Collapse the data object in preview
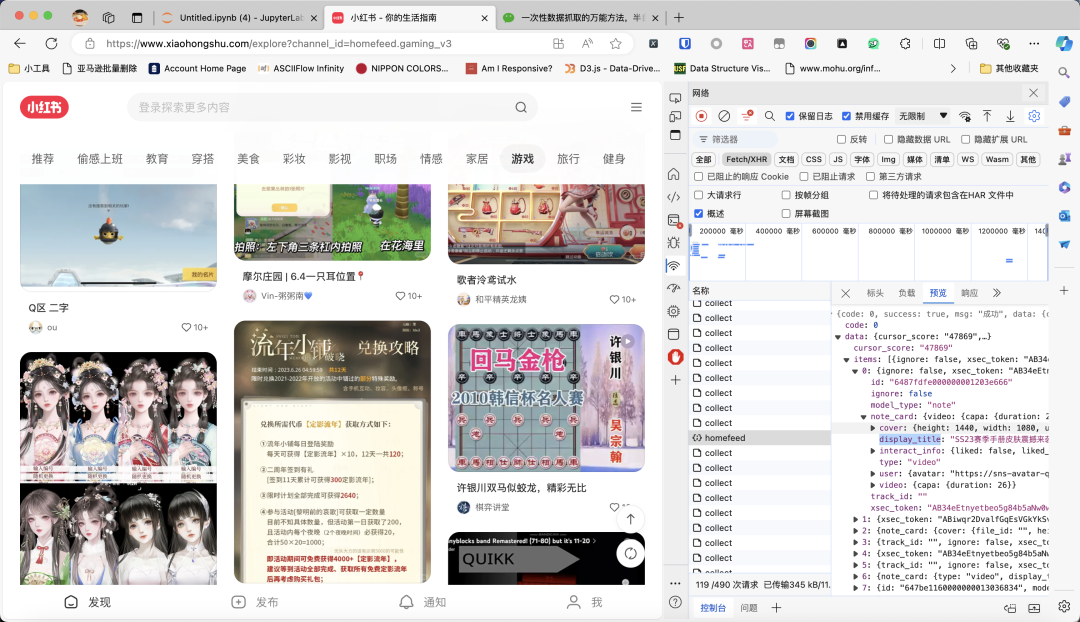The image size is (1080, 622). tap(838, 337)
